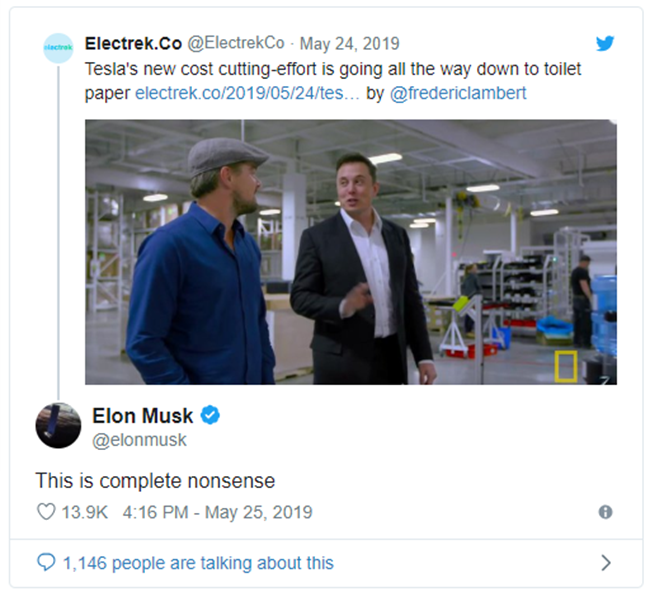Like the tweet with heart icon
This screenshot has width=650, height=592.
[46, 512]
